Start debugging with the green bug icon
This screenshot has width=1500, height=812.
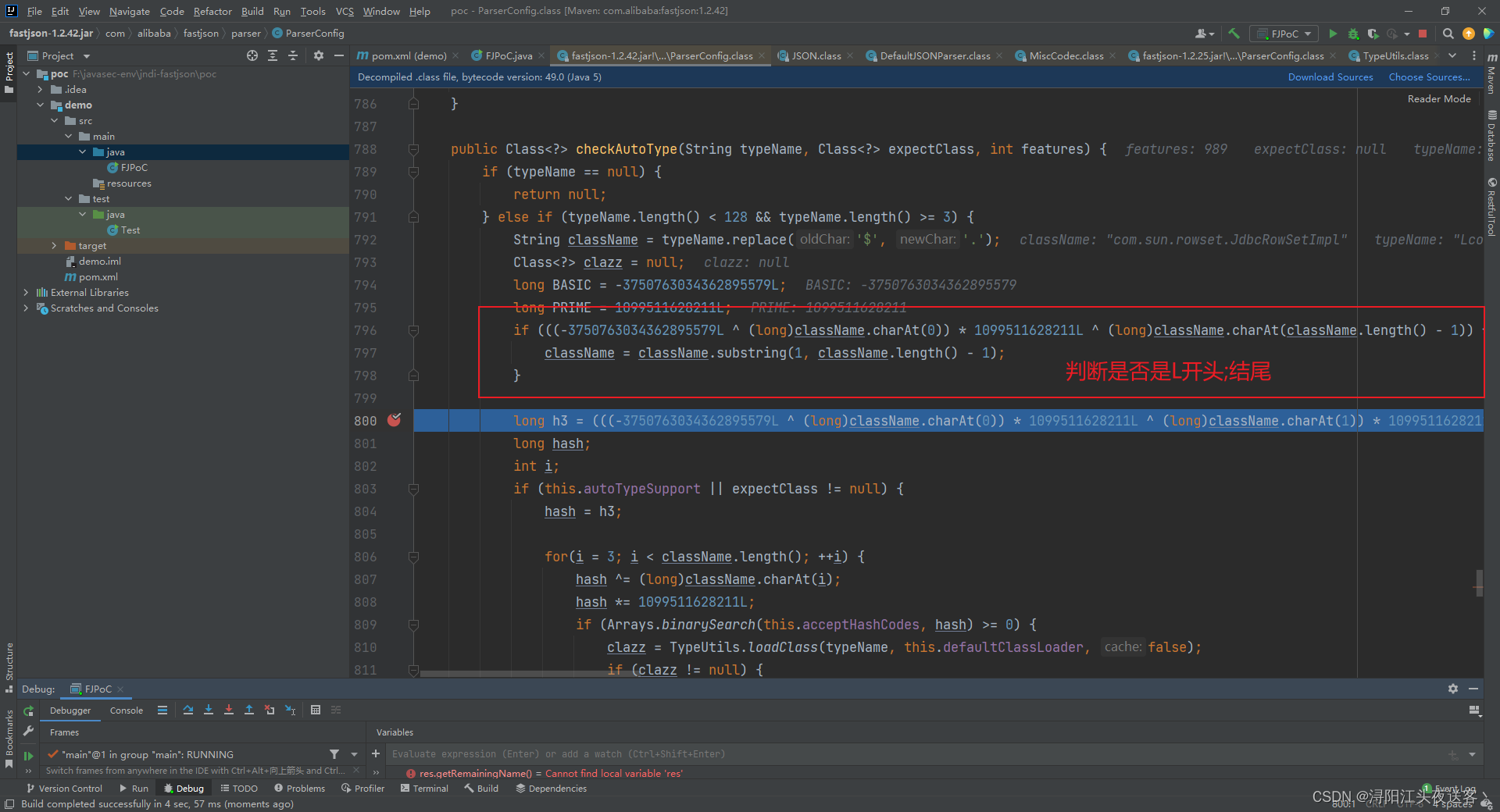[x=1353, y=34]
